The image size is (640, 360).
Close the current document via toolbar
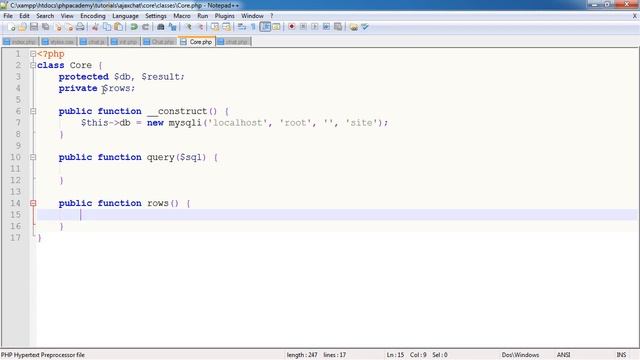pyautogui.click(x=58, y=27)
